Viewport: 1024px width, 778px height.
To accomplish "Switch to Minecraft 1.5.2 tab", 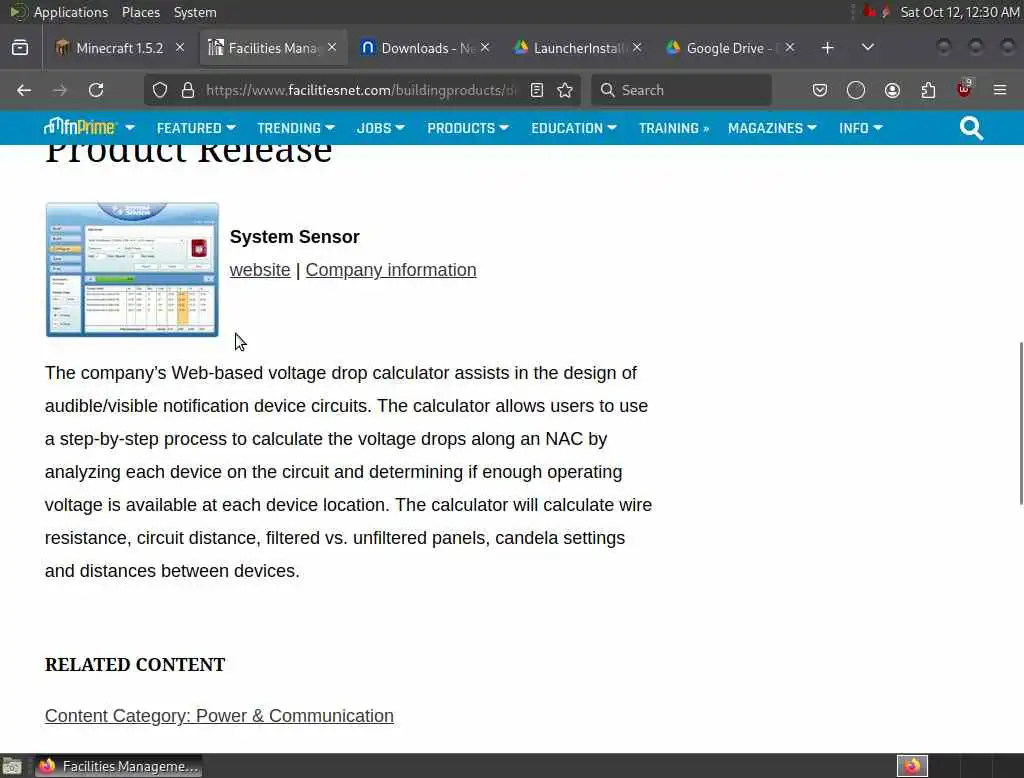I will coord(119,48).
